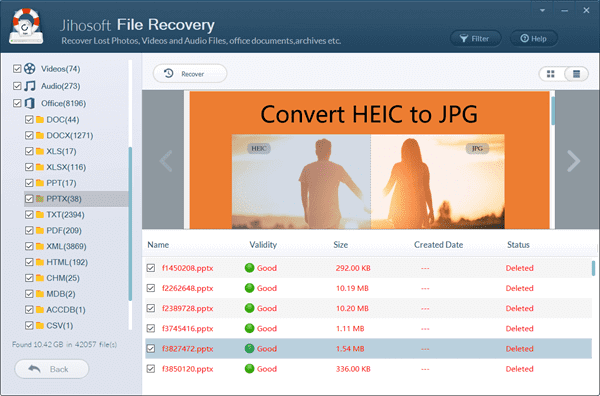Viewport: 600px width, 396px height.
Task: Toggle the DOC(44) checkbox
Action: click(29, 120)
